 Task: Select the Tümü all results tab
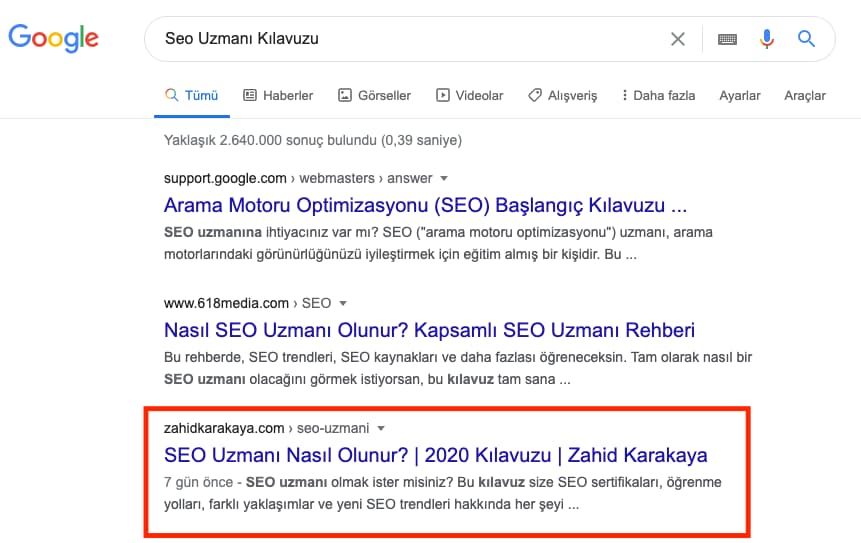(192, 96)
